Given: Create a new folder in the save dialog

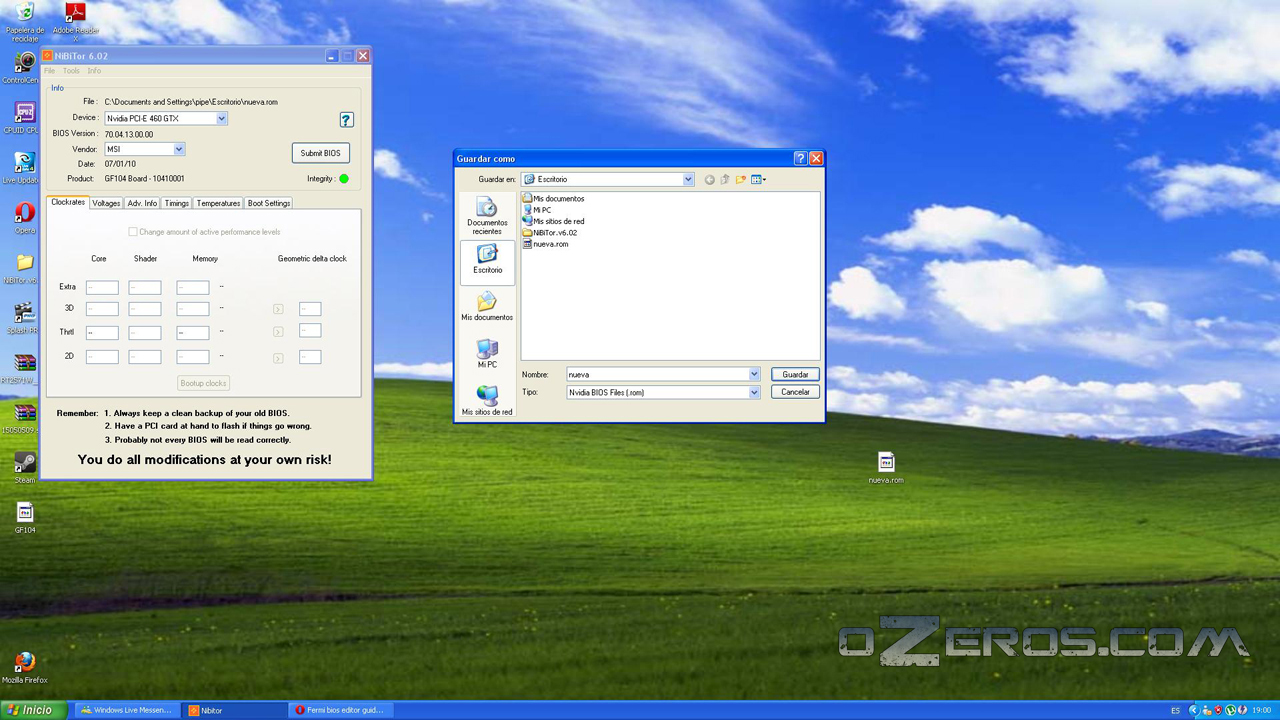Looking at the screenshot, I should pyautogui.click(x=741, y=180).
